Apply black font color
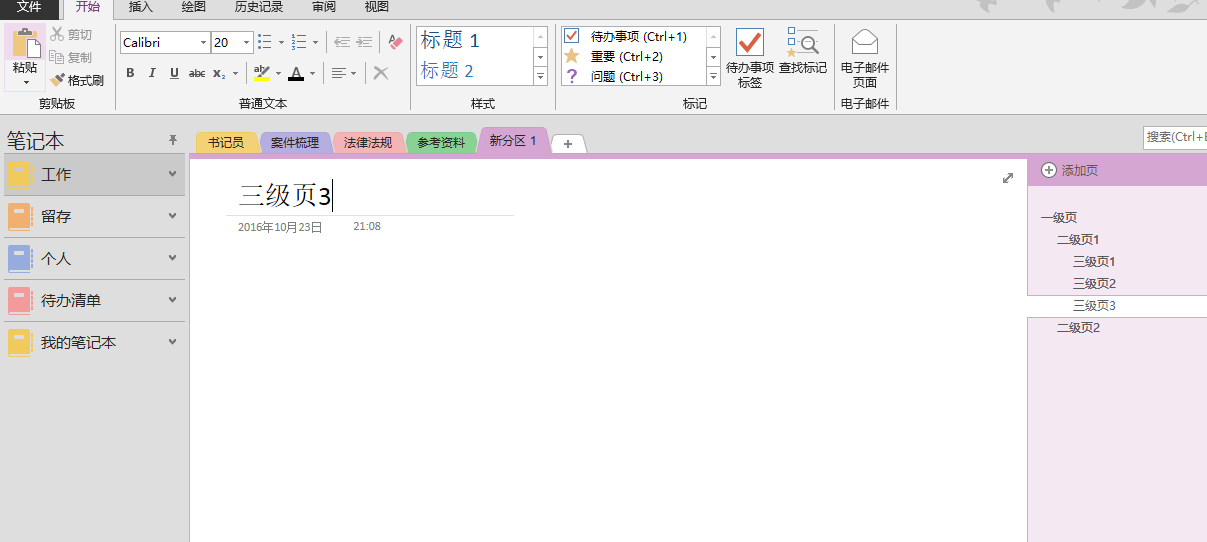 pyautogui.click(x=296, y=73)
